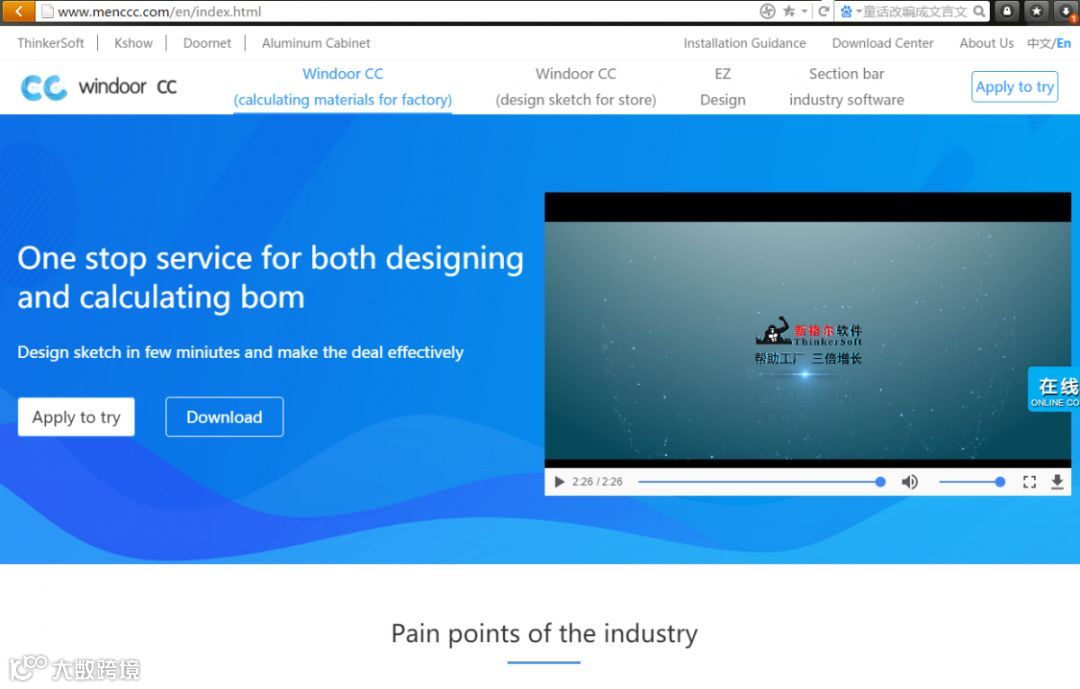Go to Download Center
Screen dimensions: 1080x689
883,43
